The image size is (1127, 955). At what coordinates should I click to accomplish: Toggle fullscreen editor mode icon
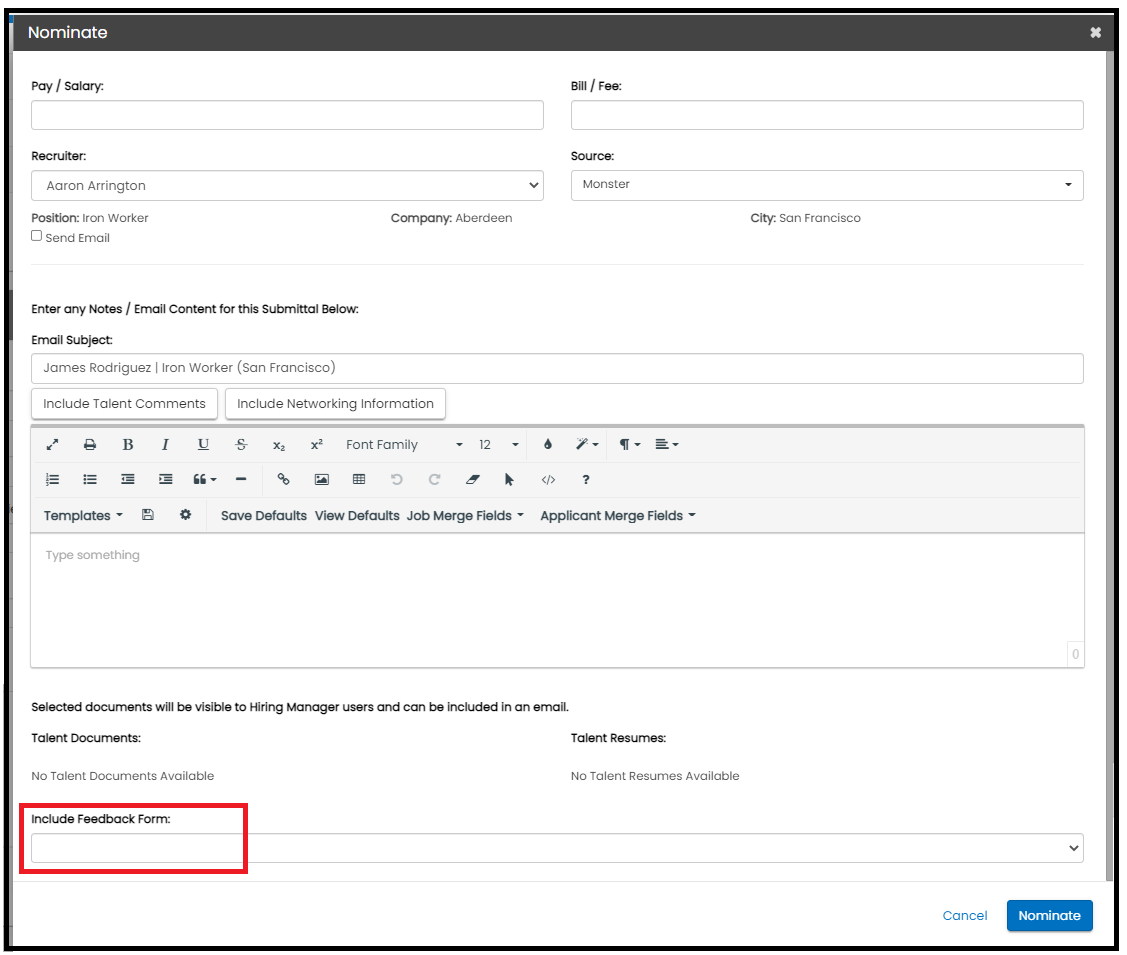[52, 445]
